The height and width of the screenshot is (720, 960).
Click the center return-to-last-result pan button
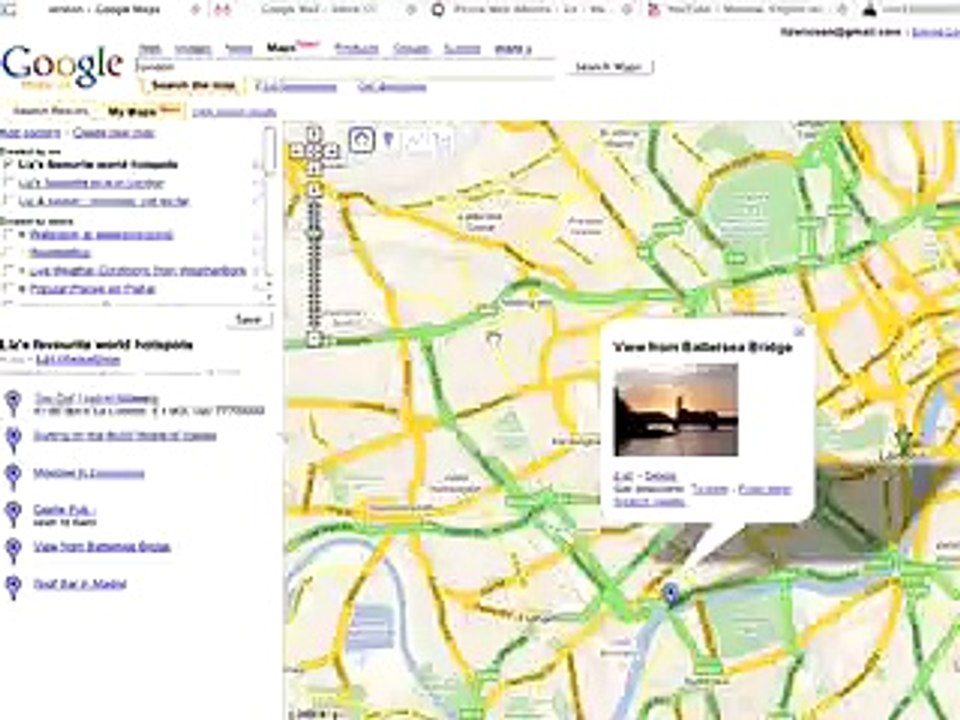point(313,150)
